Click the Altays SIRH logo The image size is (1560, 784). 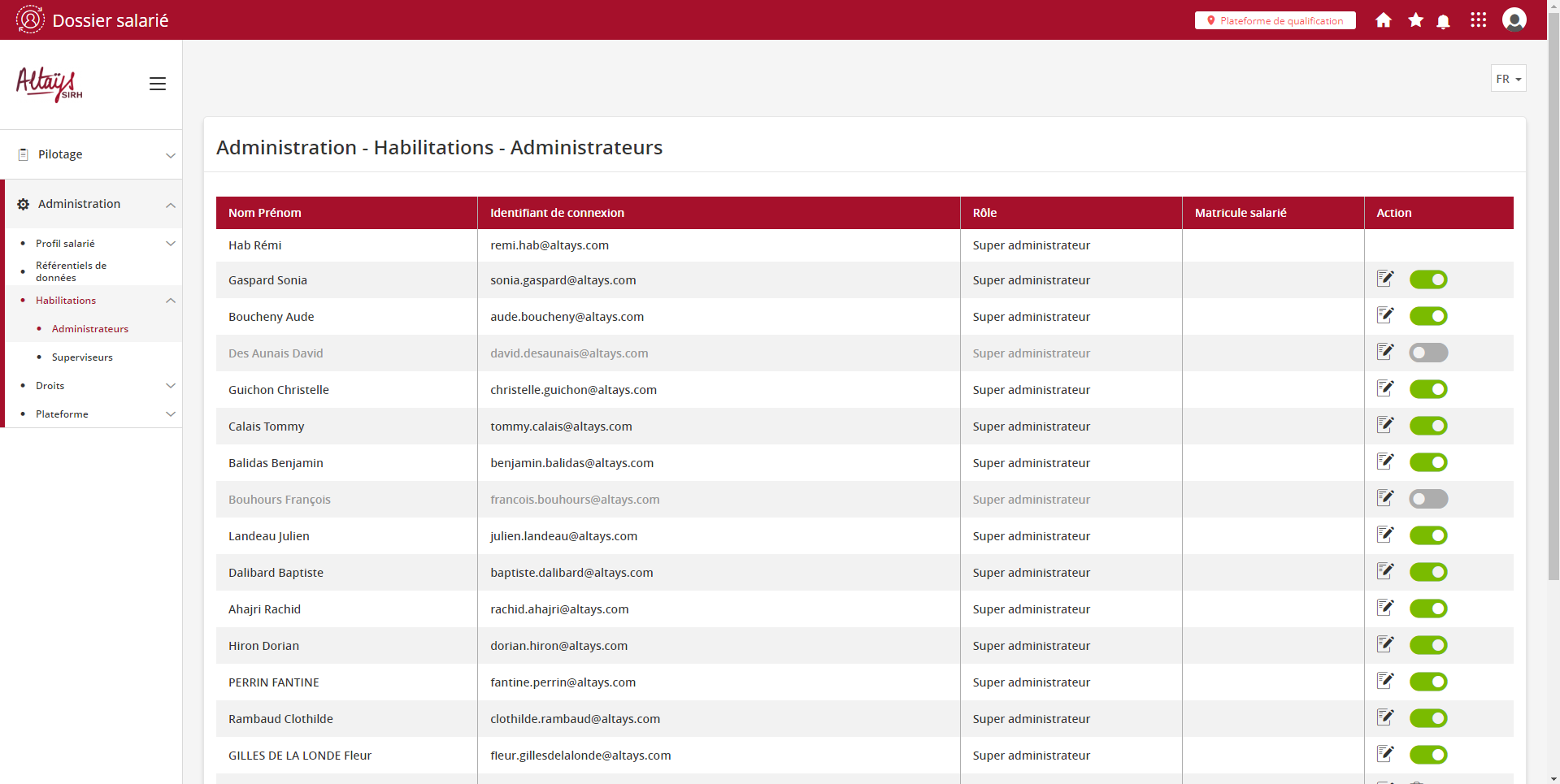click(x=49, y=84)
